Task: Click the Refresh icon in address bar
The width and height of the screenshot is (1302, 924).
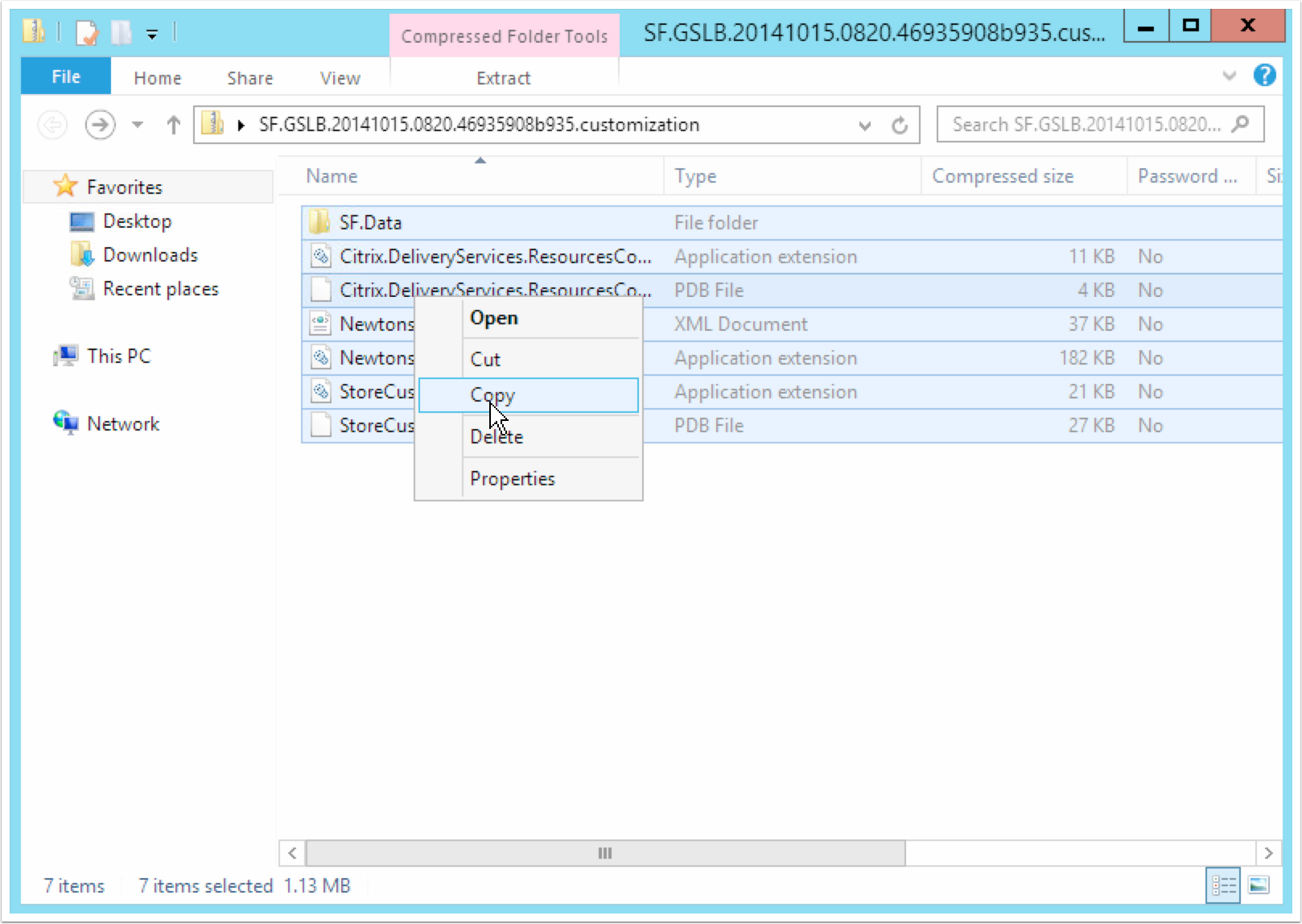Action: point(900,126)
